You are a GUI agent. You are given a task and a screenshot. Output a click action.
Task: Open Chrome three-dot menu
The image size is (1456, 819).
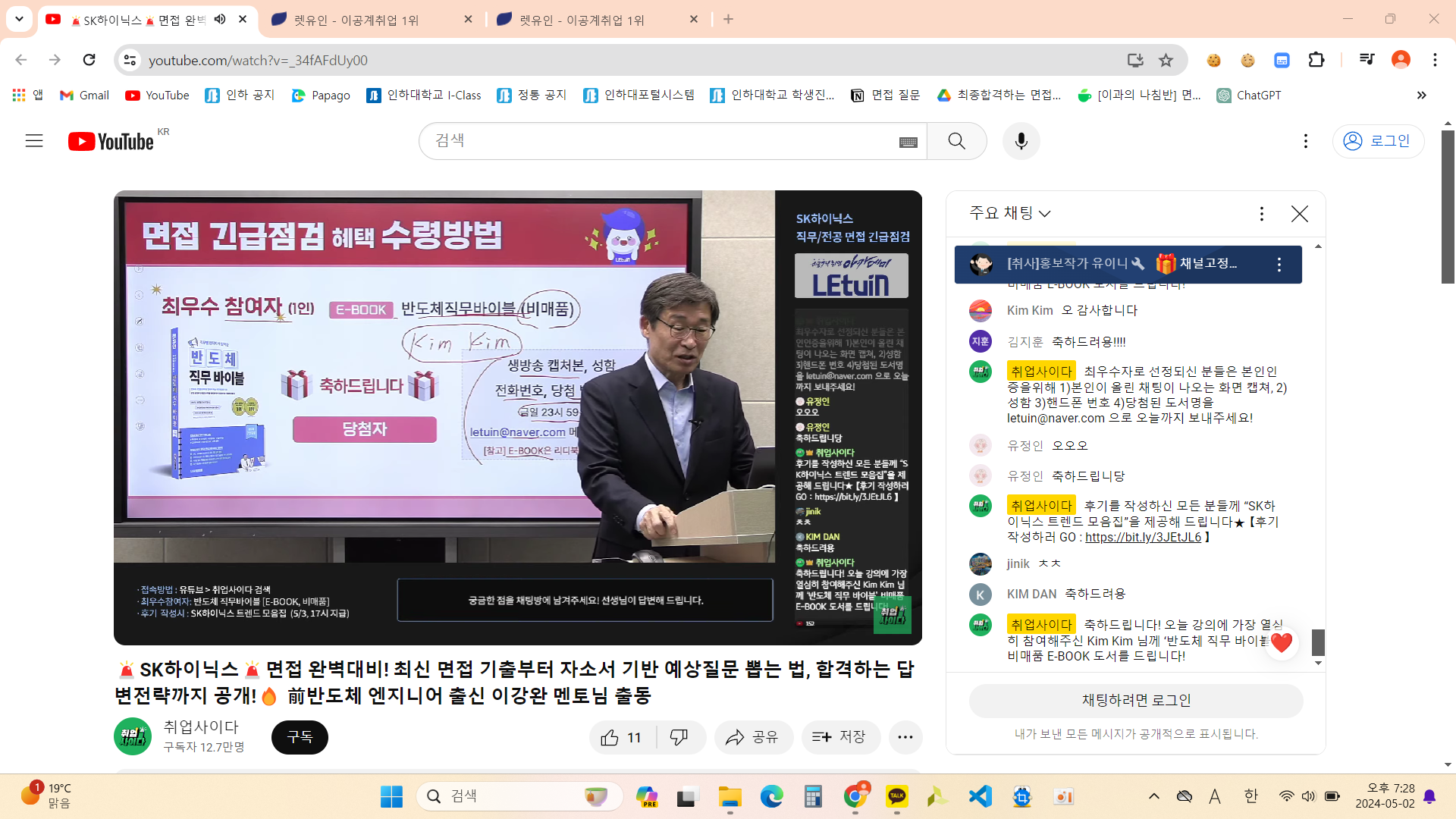[x=1435, y=60]
